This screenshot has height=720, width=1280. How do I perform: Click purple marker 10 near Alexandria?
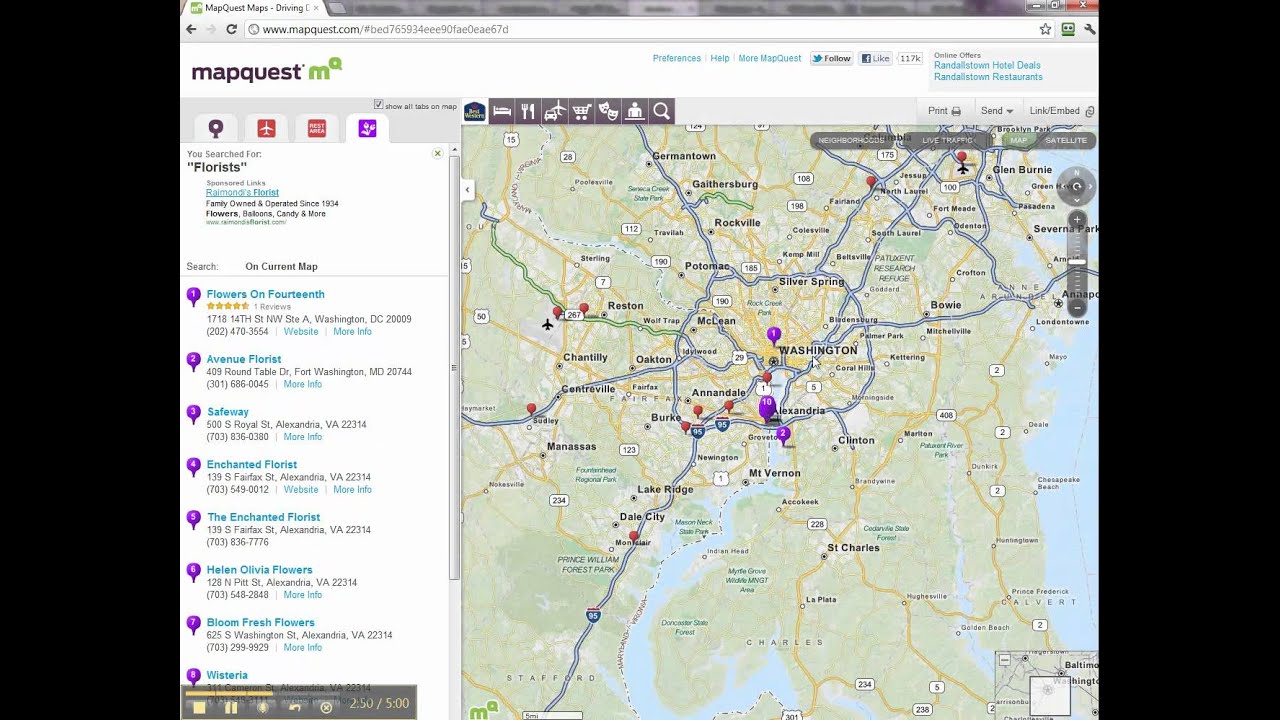pyautogui.click(x=767, y=405)
